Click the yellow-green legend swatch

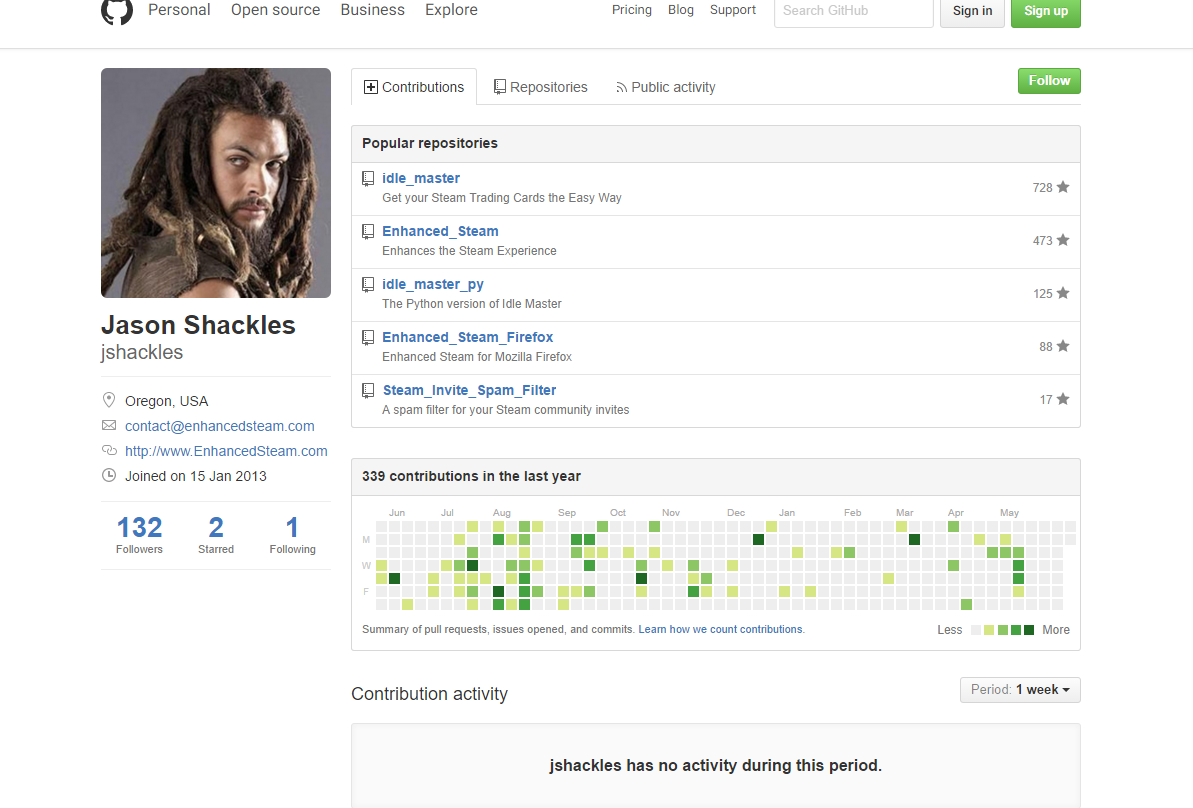point(989,630)
